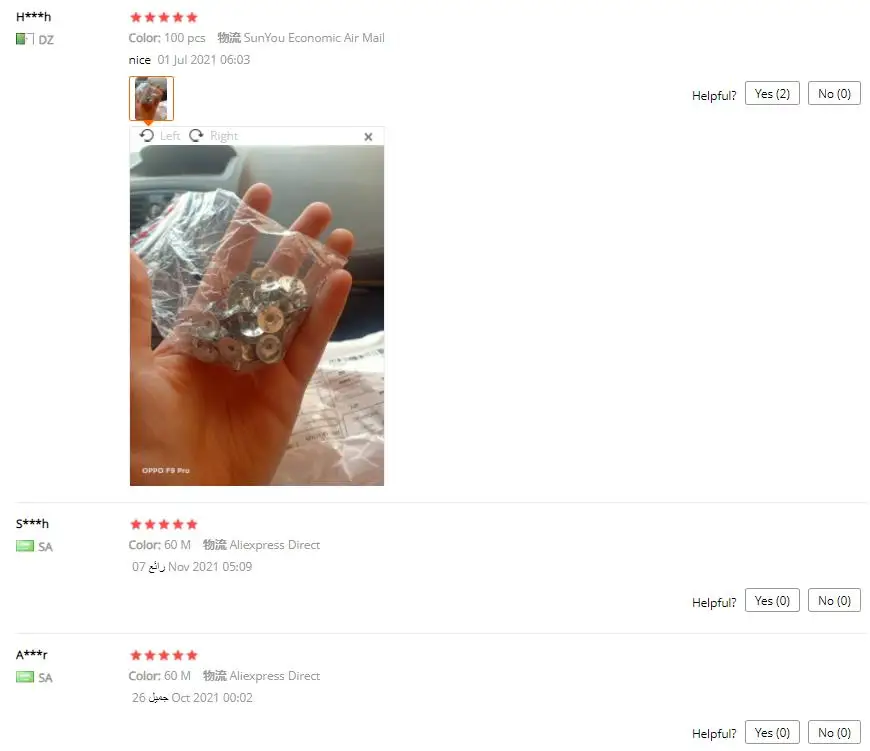Image resolution: width=870 pixels, height=751 pixels.
Task: Click the rotate left arrow icon
Action: tap(146, 136)
